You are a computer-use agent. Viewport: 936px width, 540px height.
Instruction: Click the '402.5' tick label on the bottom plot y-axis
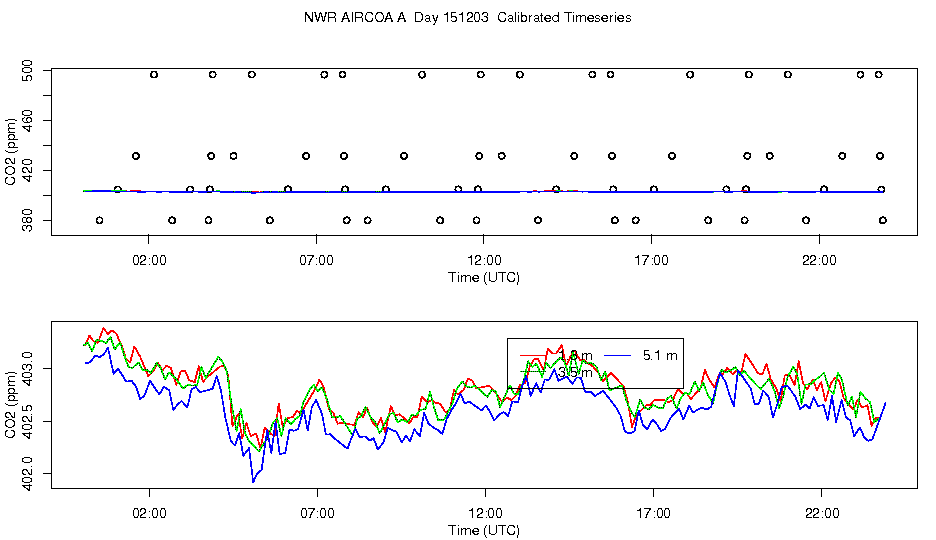click(29, 421)
